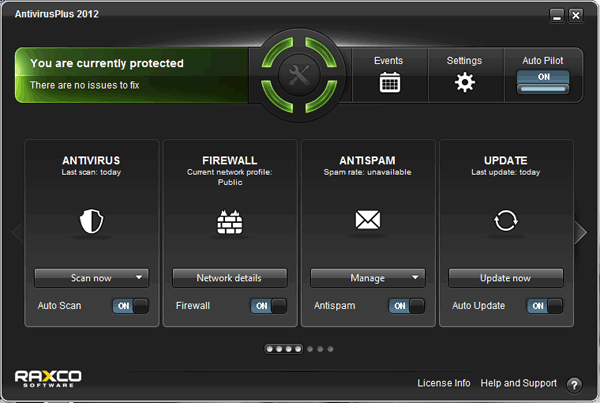The height and width of the screenshot is (403, 600).
Task: Click the question mark help icon
Action: 574,385
